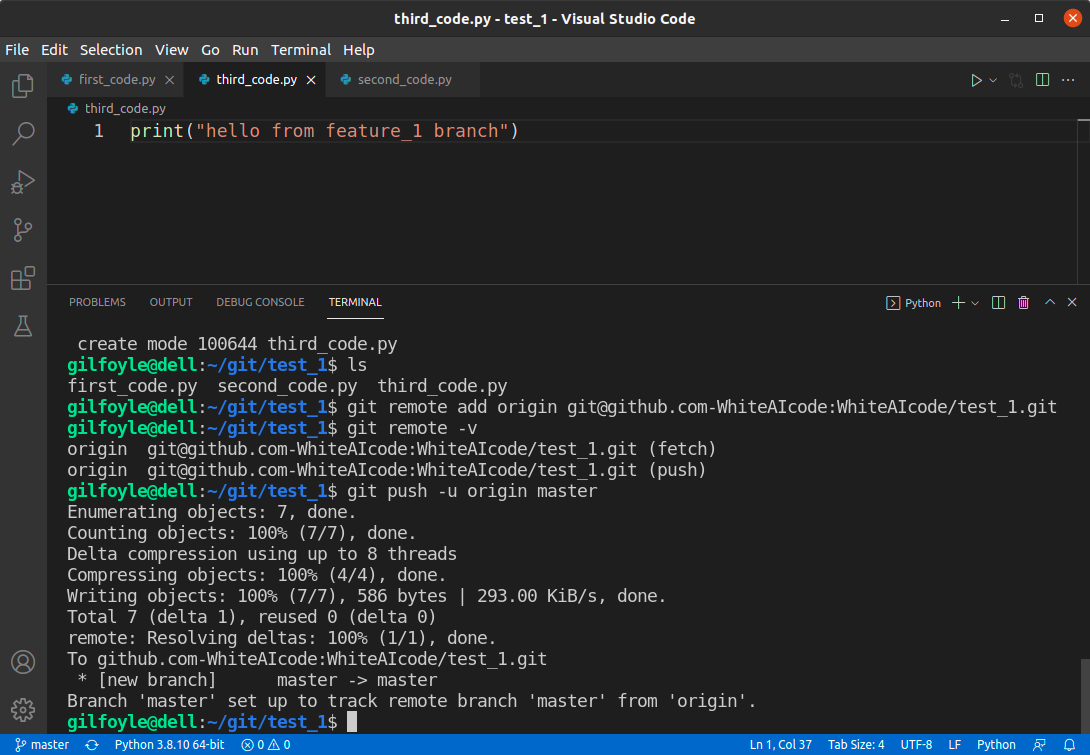The image size is (1090, 755).
Task: Open the Extensions icon
Action: [x=22, y=277]
